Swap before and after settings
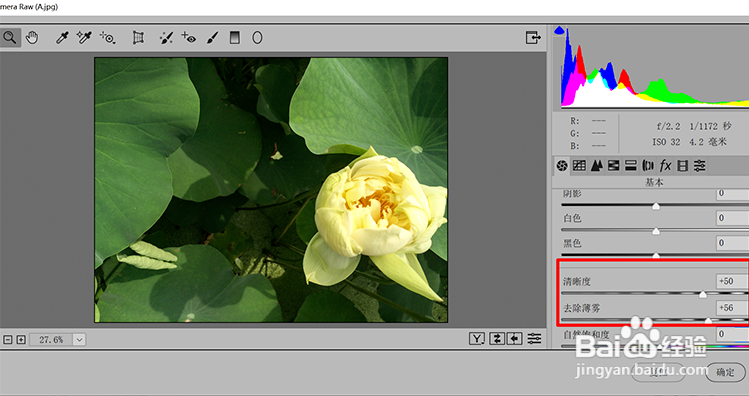Image resolution: width=749 pixels, height=396 pixels. [497, 339]
